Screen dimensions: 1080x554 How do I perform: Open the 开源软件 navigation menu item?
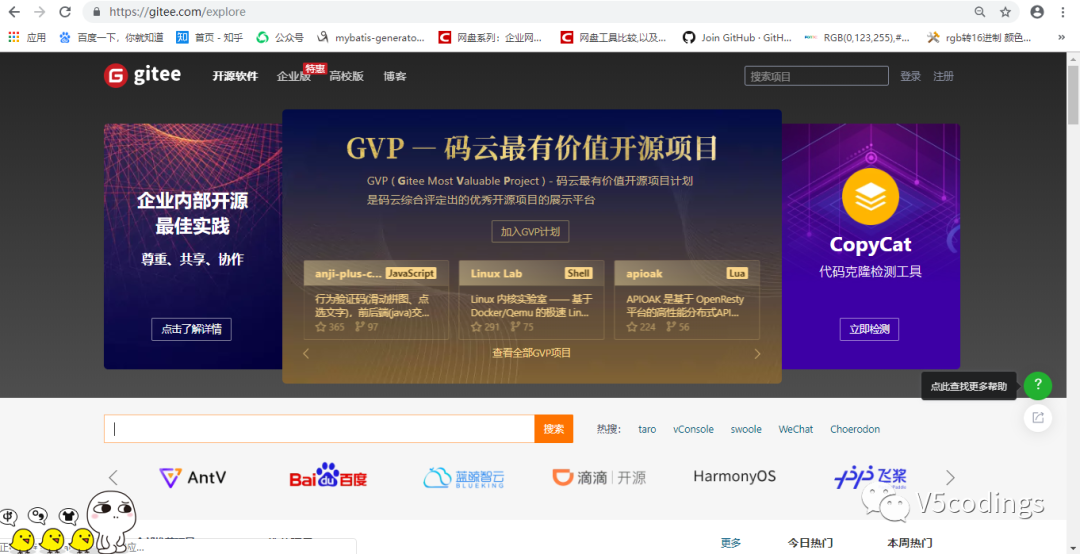point(235,77)
